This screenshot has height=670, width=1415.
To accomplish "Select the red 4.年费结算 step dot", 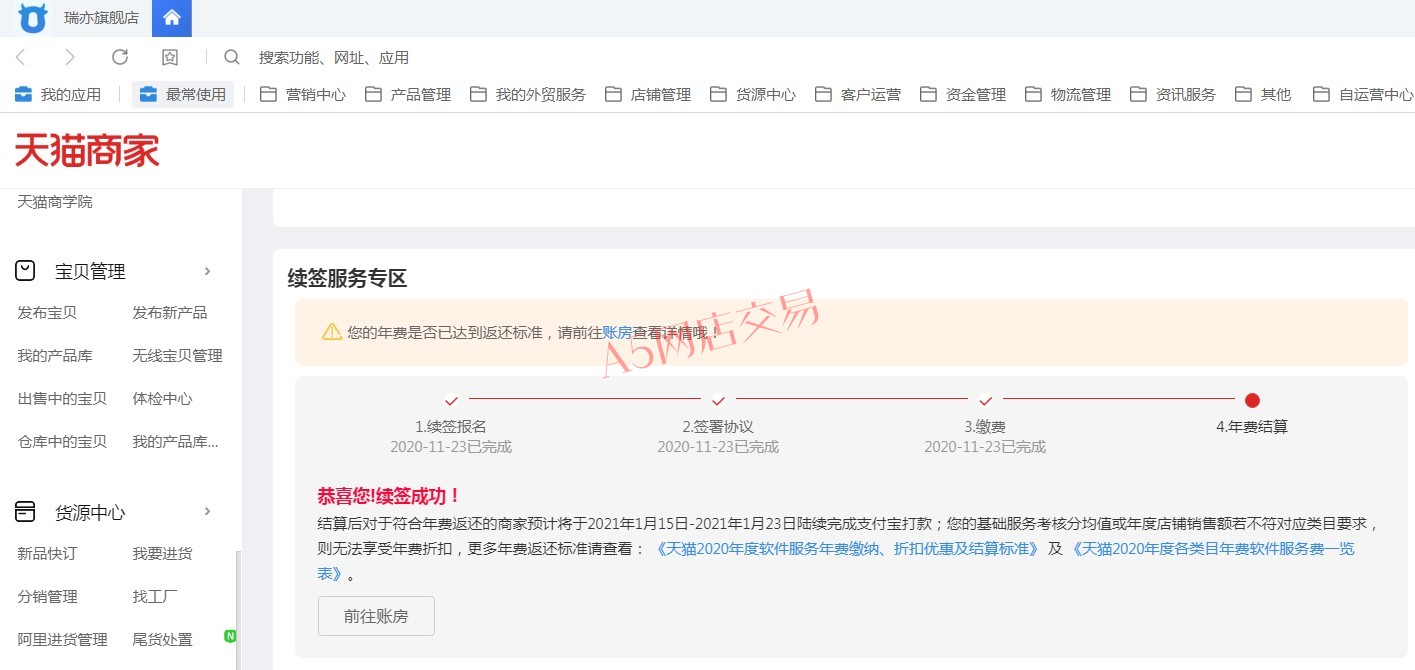I will (1252, 400).
